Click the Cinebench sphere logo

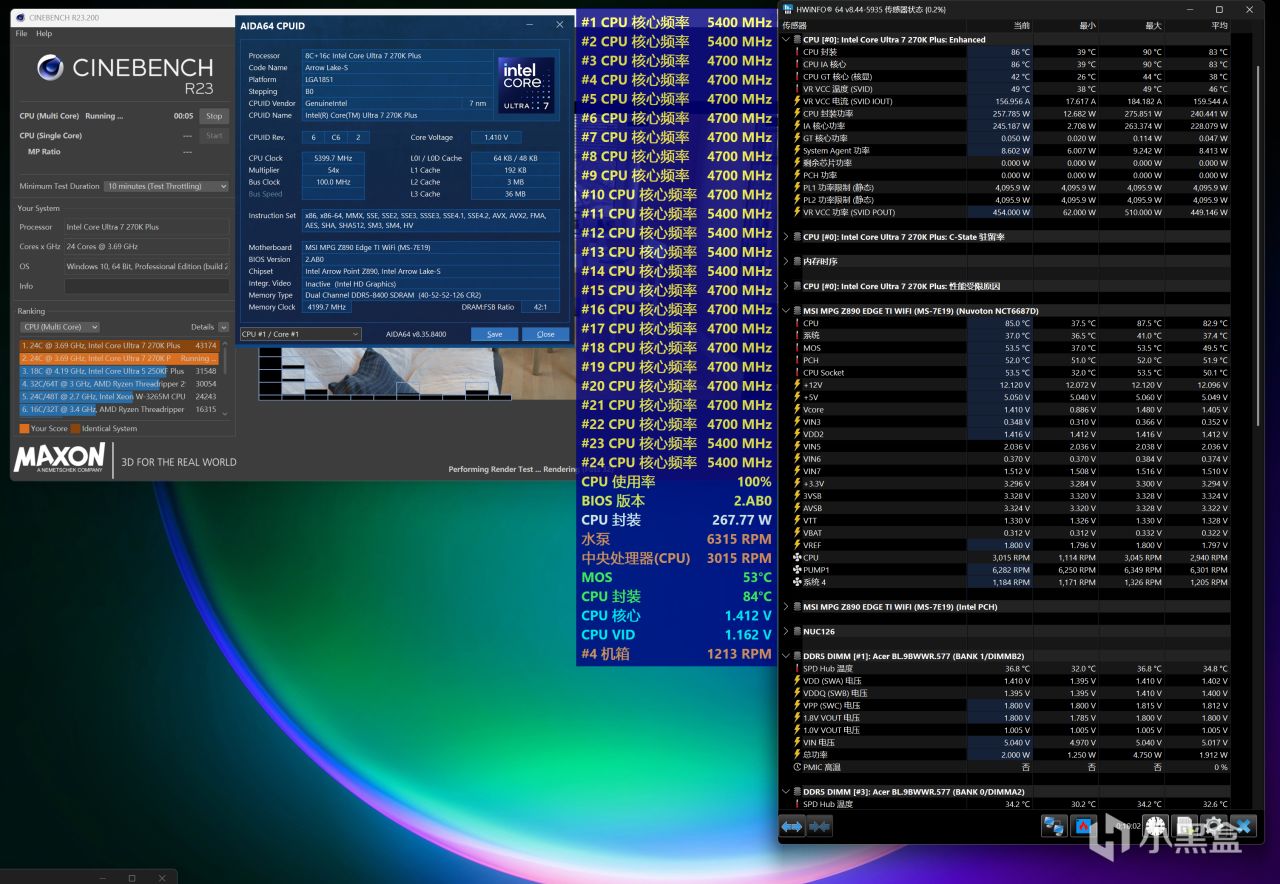pyautogui.click(x=50, y=67)
